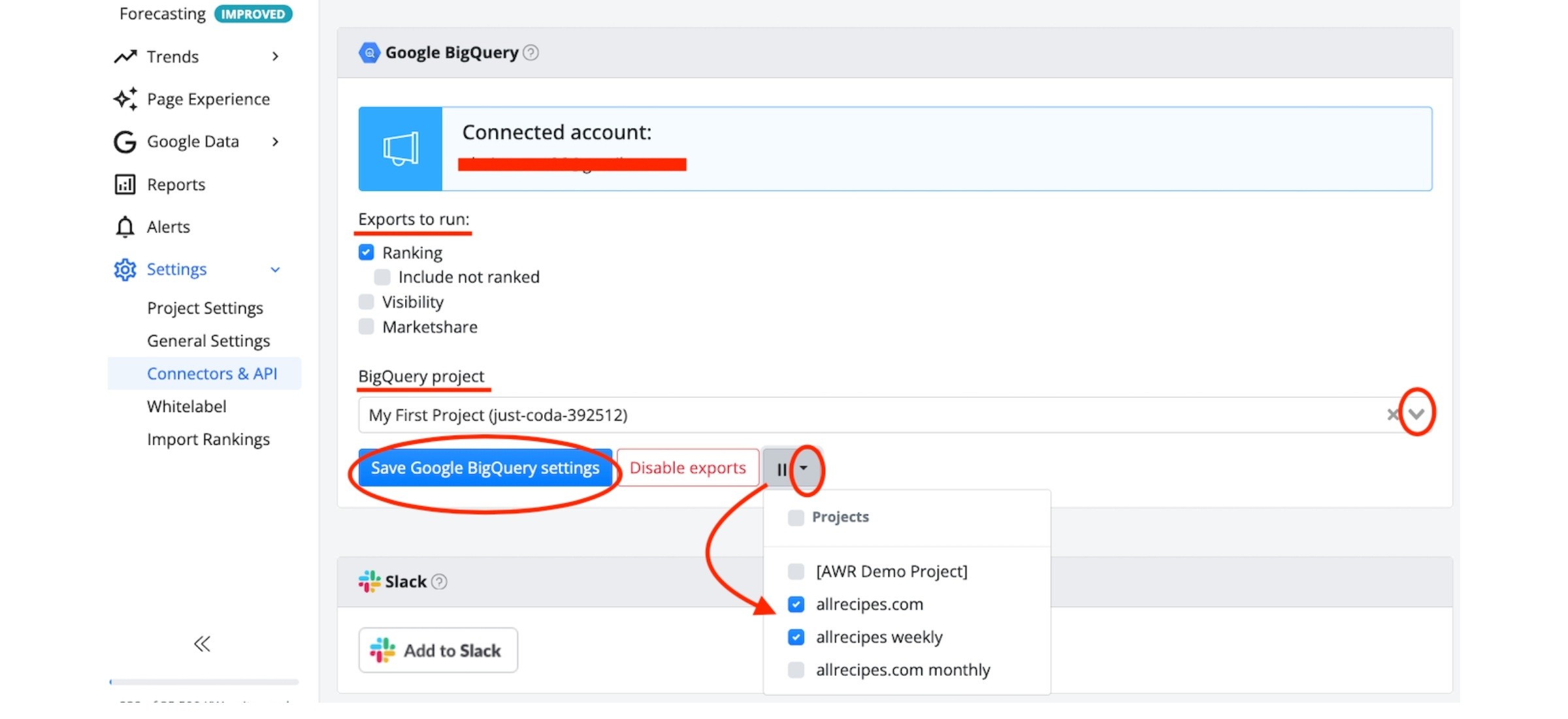The height and width of the screenshot is (719, 1568).
Task: Check the Projects select-all checkbox
Action: (796, 517)
